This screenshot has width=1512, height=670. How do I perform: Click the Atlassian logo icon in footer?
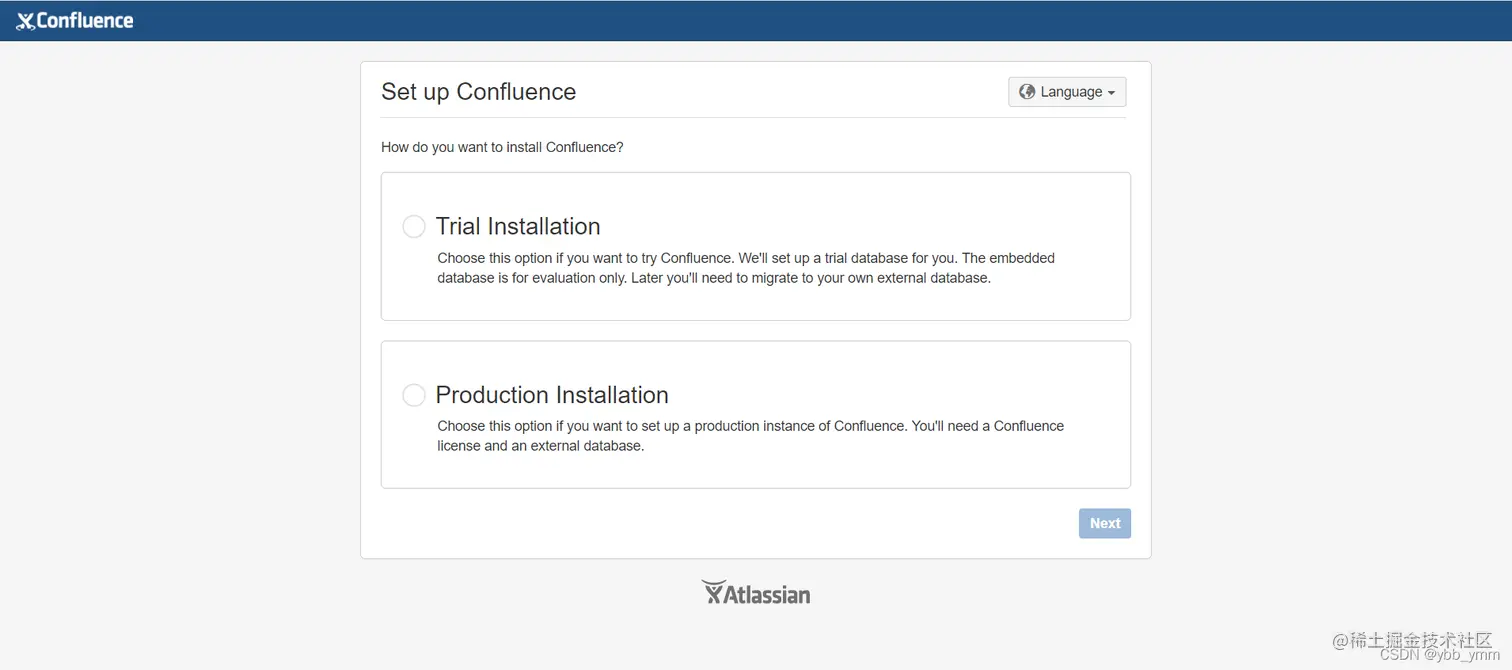[x=712, y=592]
